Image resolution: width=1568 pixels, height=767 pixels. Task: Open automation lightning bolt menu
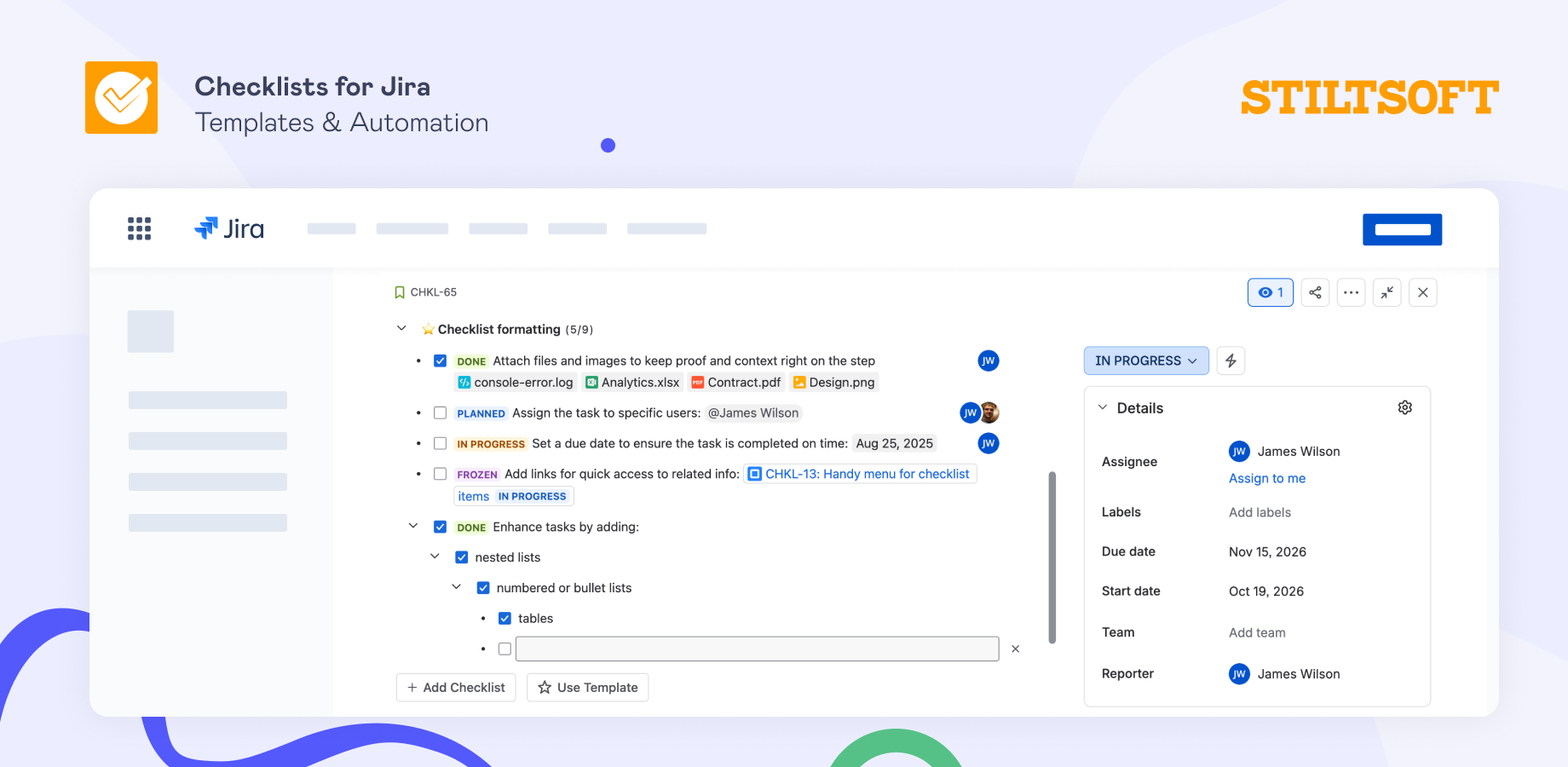1231,360
